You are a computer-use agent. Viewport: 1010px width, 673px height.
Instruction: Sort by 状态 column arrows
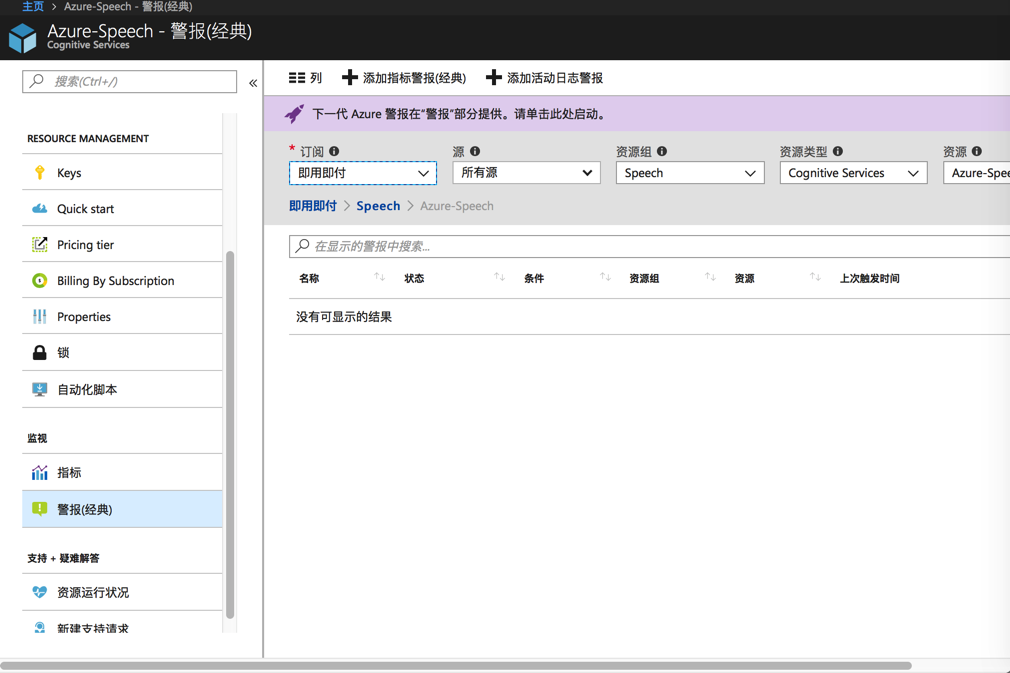point(499,277)
